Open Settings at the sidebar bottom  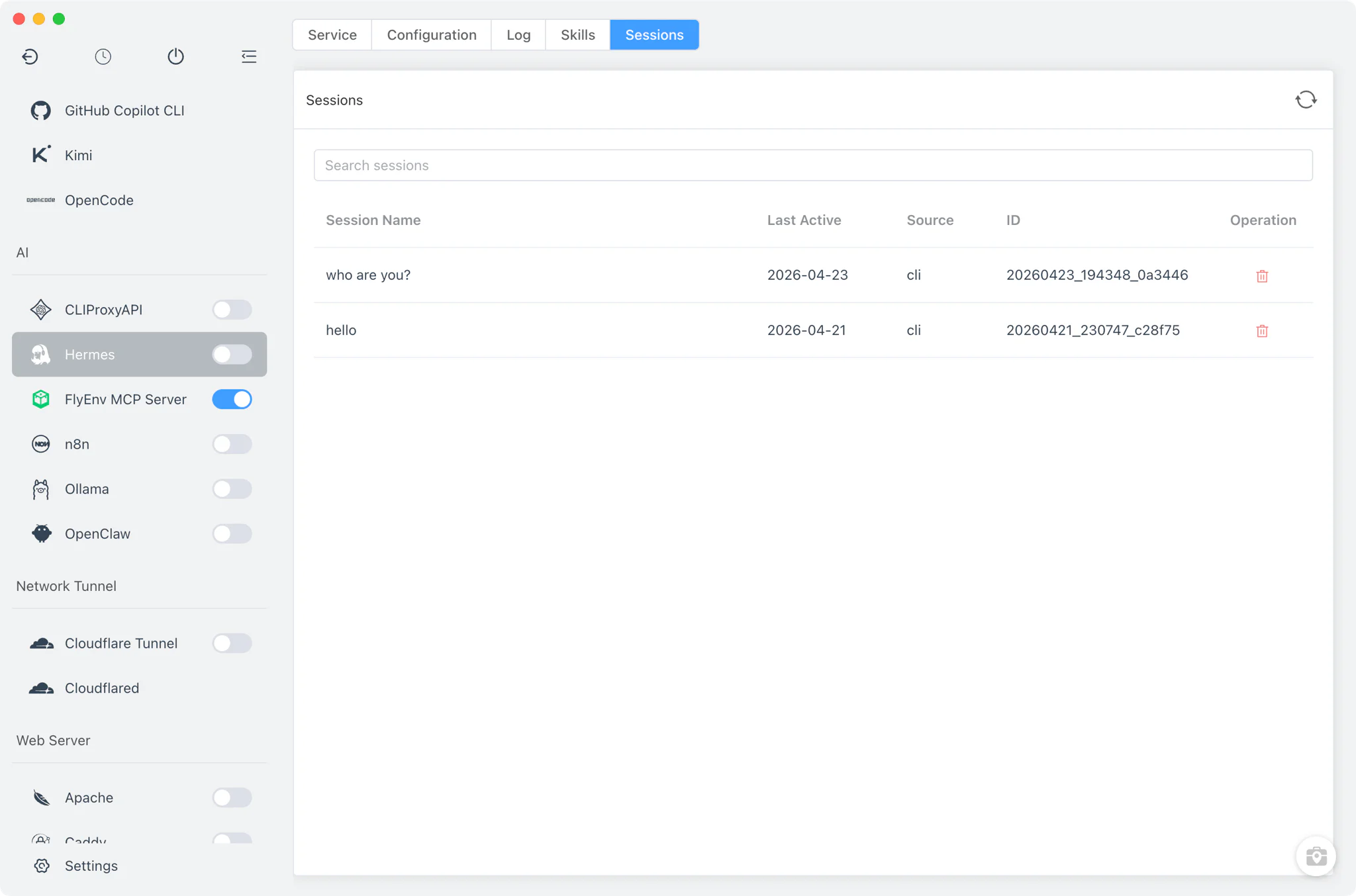click(x=139, y=866)
